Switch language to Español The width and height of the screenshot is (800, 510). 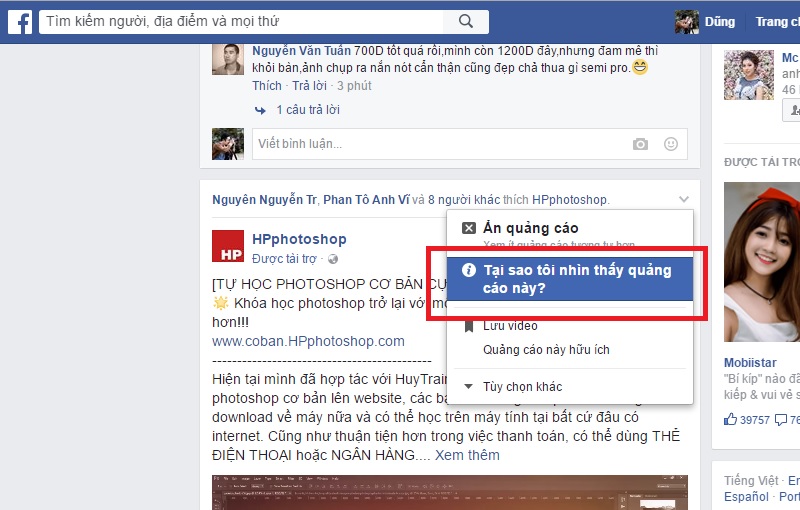tap(746, 497)
